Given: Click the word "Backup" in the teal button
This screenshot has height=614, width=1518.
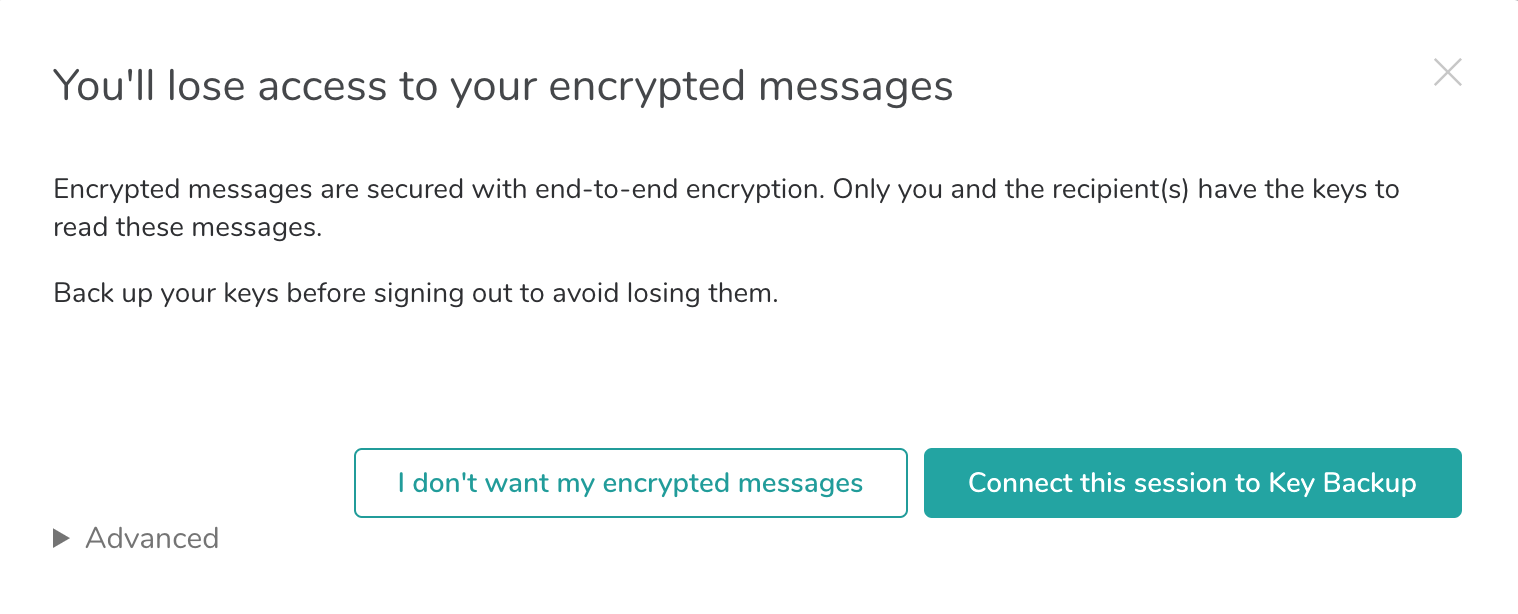Looking at the screenshot, I should click(1370, 483).
